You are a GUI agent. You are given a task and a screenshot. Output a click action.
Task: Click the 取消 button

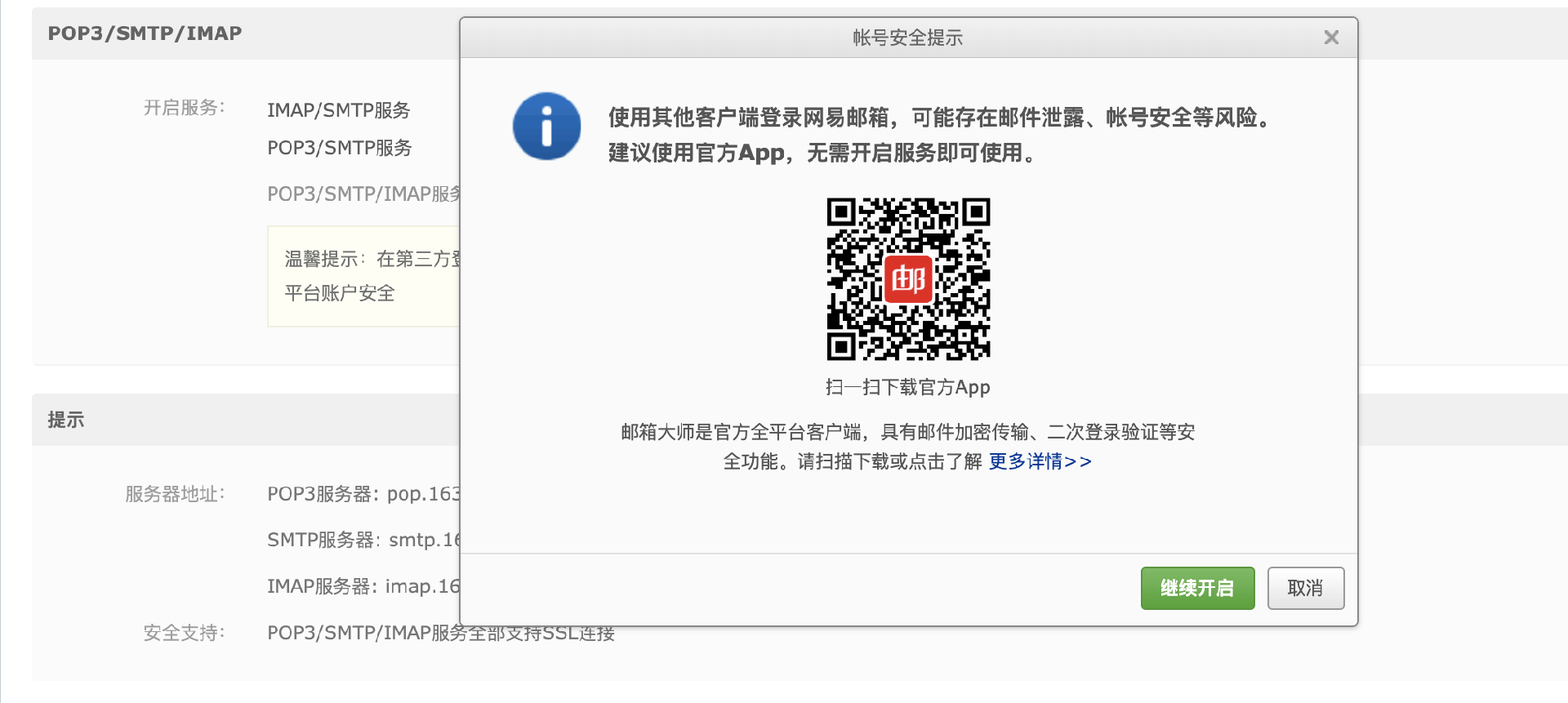point(1305,588)
